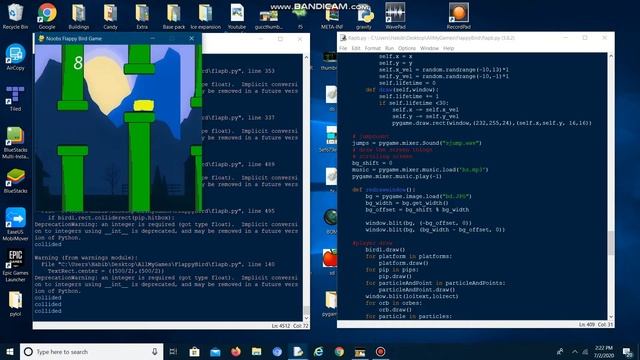The width and height of the screenshot is (640, 360).
Task: Open the Help menu in the IDLE editor
Action: [x=448, y=48]
